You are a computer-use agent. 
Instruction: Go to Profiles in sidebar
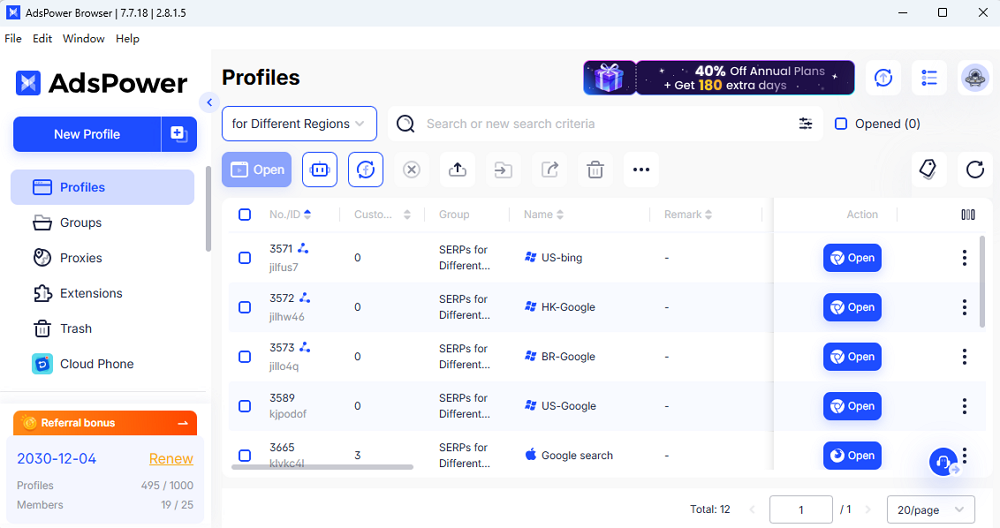(103, 187)
